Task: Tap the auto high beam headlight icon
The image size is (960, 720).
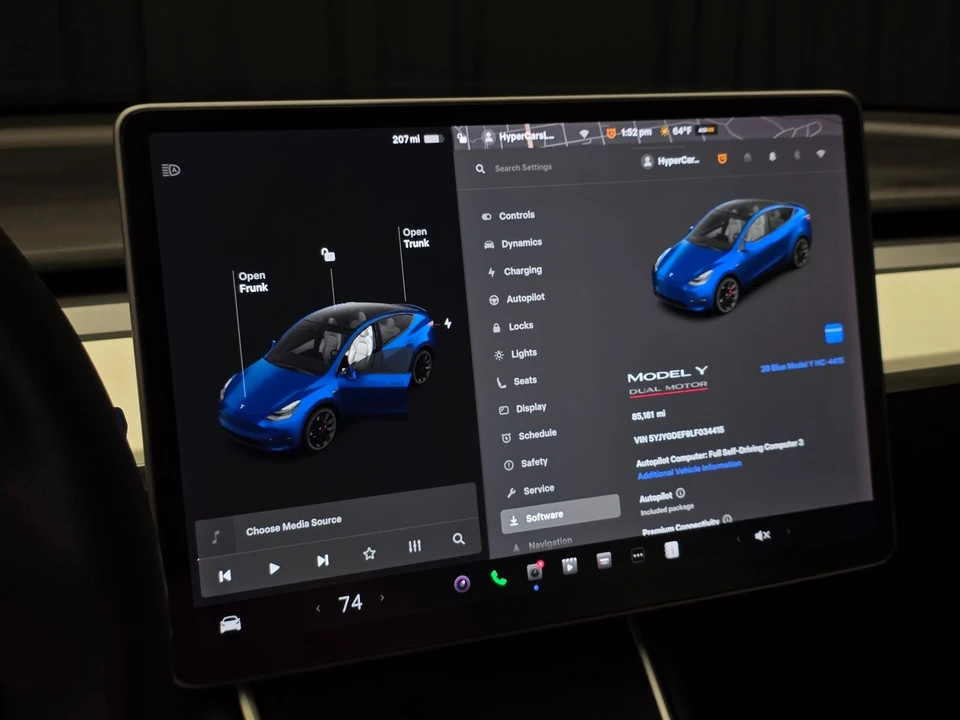Action: [x=171, y=170]
